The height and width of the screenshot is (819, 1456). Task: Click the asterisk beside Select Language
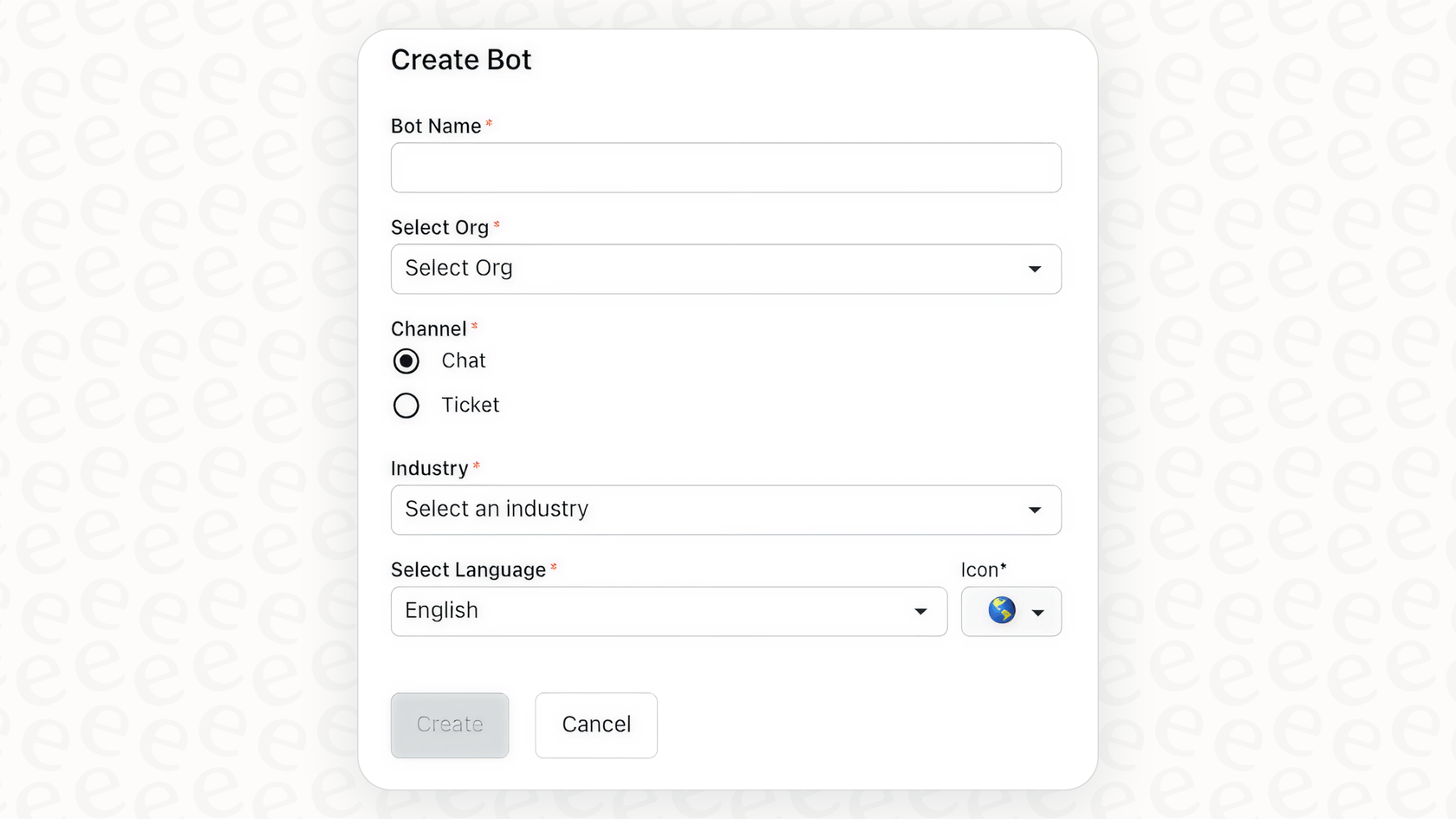pyautogui.click(x=553, y=567)
